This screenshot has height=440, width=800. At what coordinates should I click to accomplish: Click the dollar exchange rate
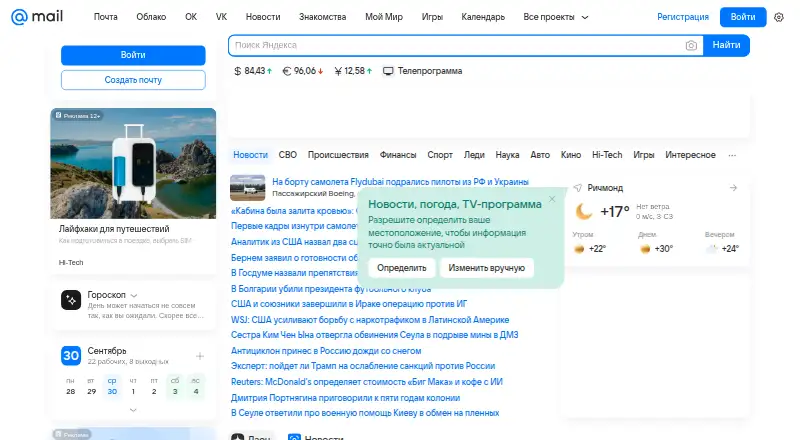253,71
